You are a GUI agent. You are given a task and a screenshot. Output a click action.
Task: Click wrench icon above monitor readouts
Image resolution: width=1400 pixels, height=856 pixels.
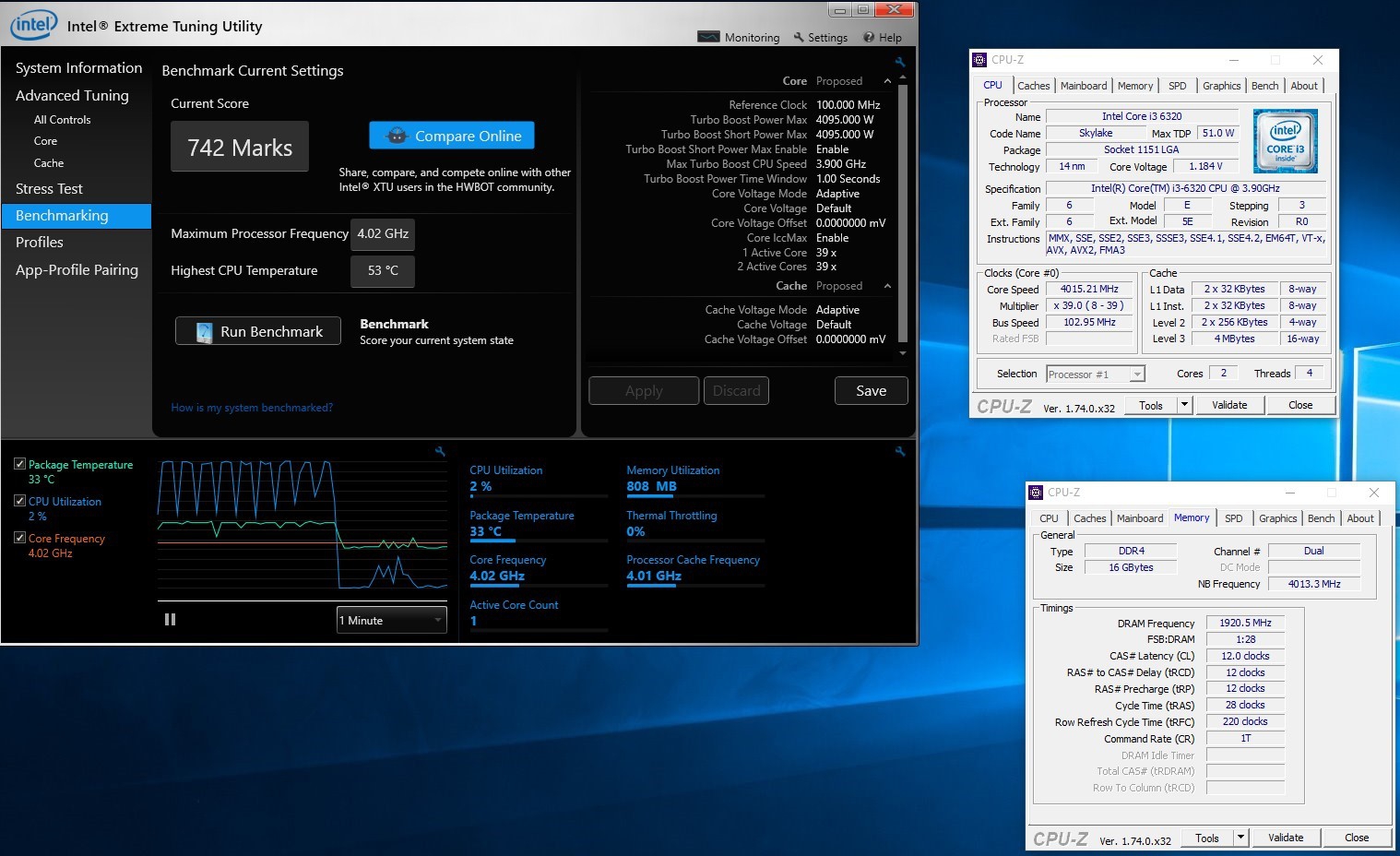(x=899, y=451)
